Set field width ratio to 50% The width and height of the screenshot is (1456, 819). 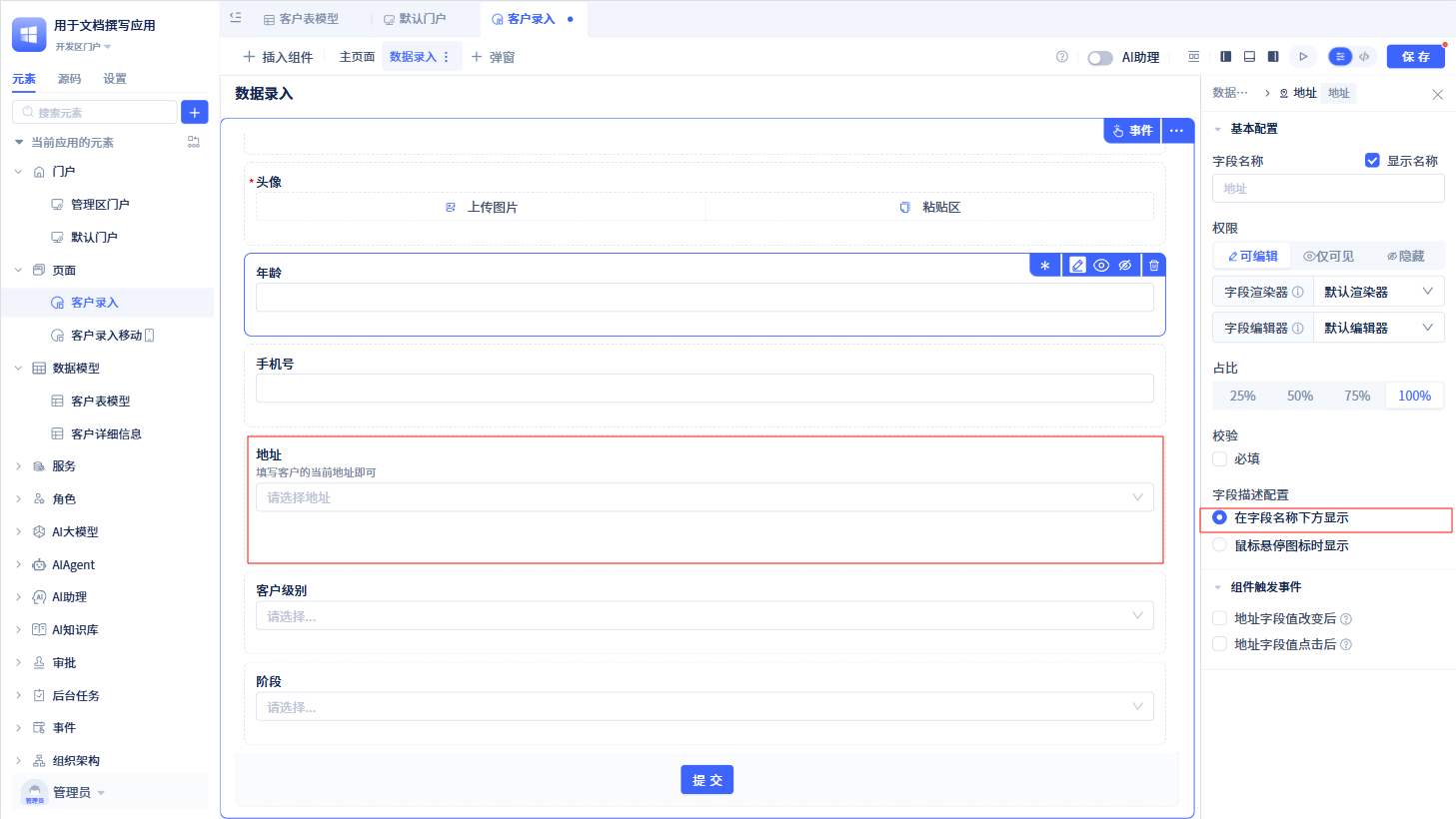click(x=1300, y=397)
